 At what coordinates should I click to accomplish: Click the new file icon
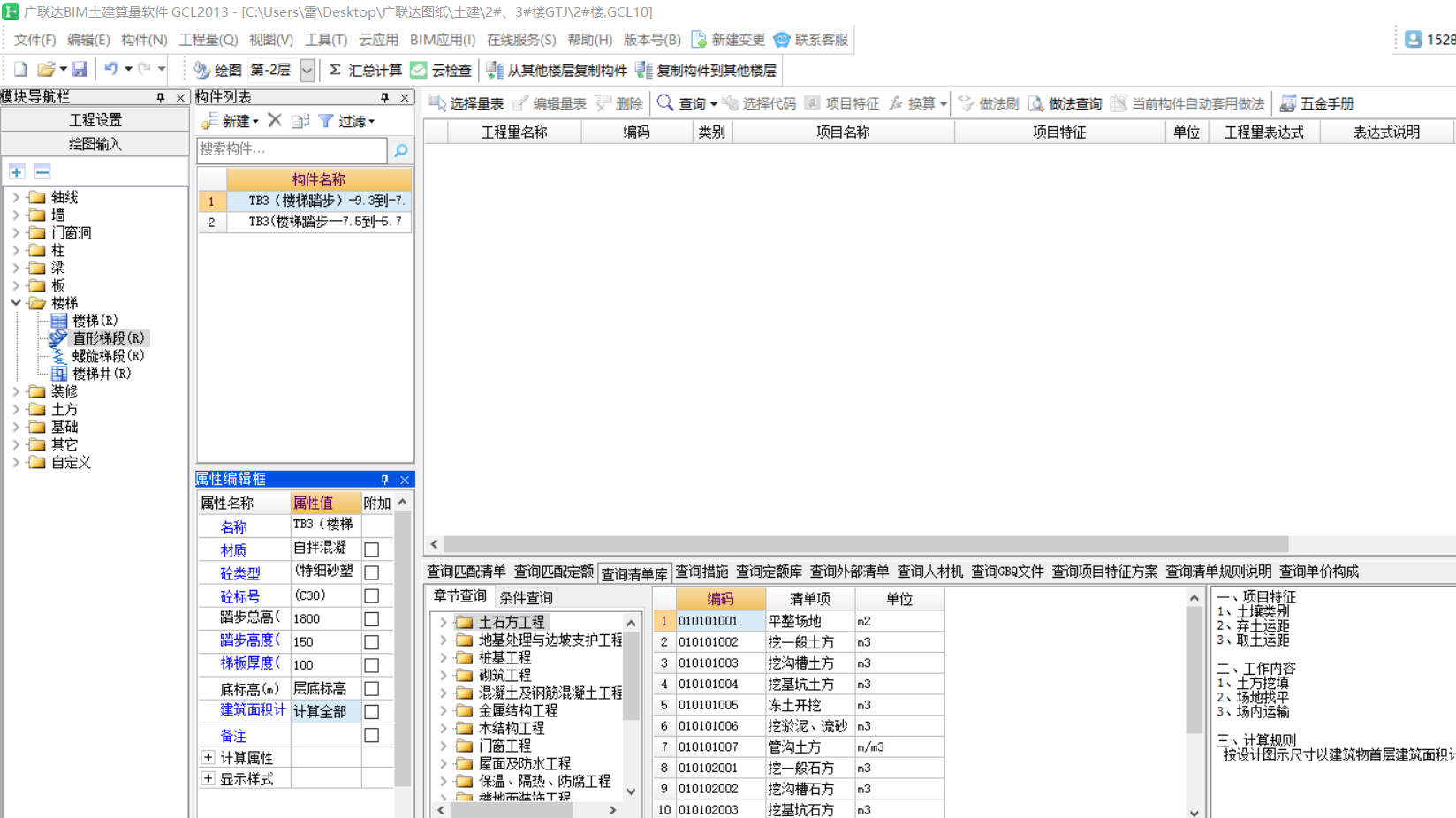tap(20, 69)
